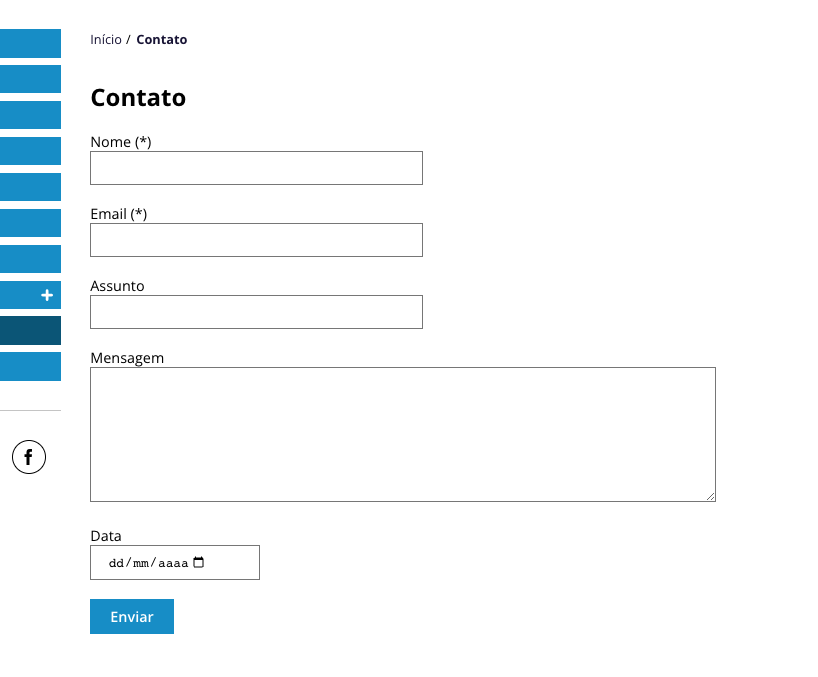Click the bottom sidebar menu item
The height and width of the screenshot is (677, 818).
30,366
